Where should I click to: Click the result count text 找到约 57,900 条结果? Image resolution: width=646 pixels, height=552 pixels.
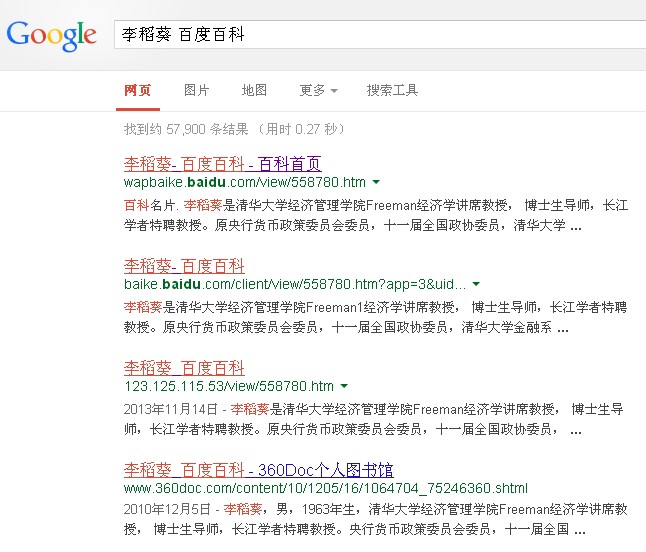click(x=186, y=129)
